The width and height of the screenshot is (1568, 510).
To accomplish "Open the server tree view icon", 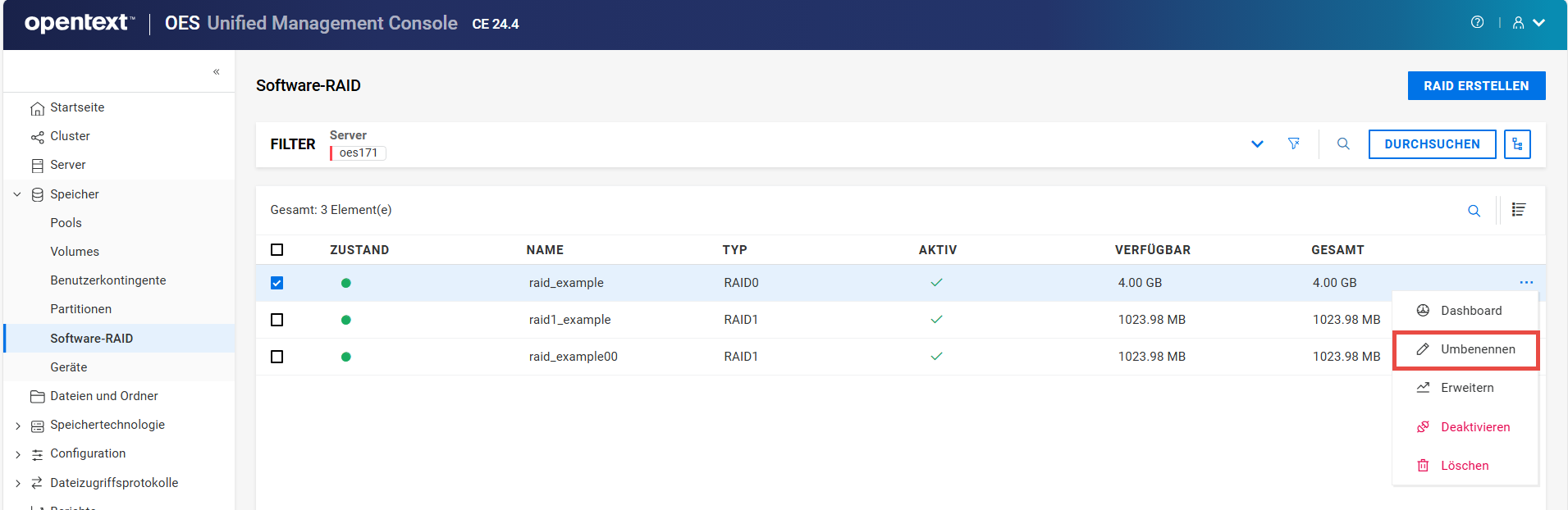I will click(1517, 144).
